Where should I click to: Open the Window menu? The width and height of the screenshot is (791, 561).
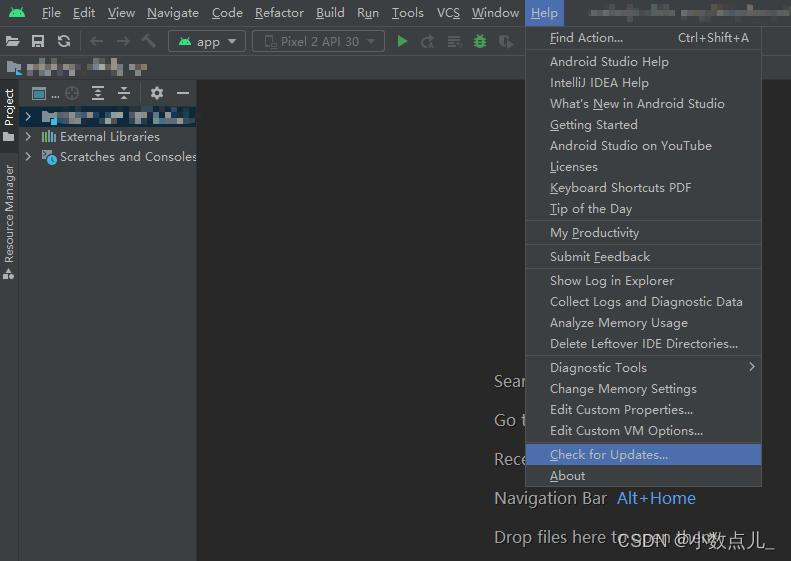point(495,13)
